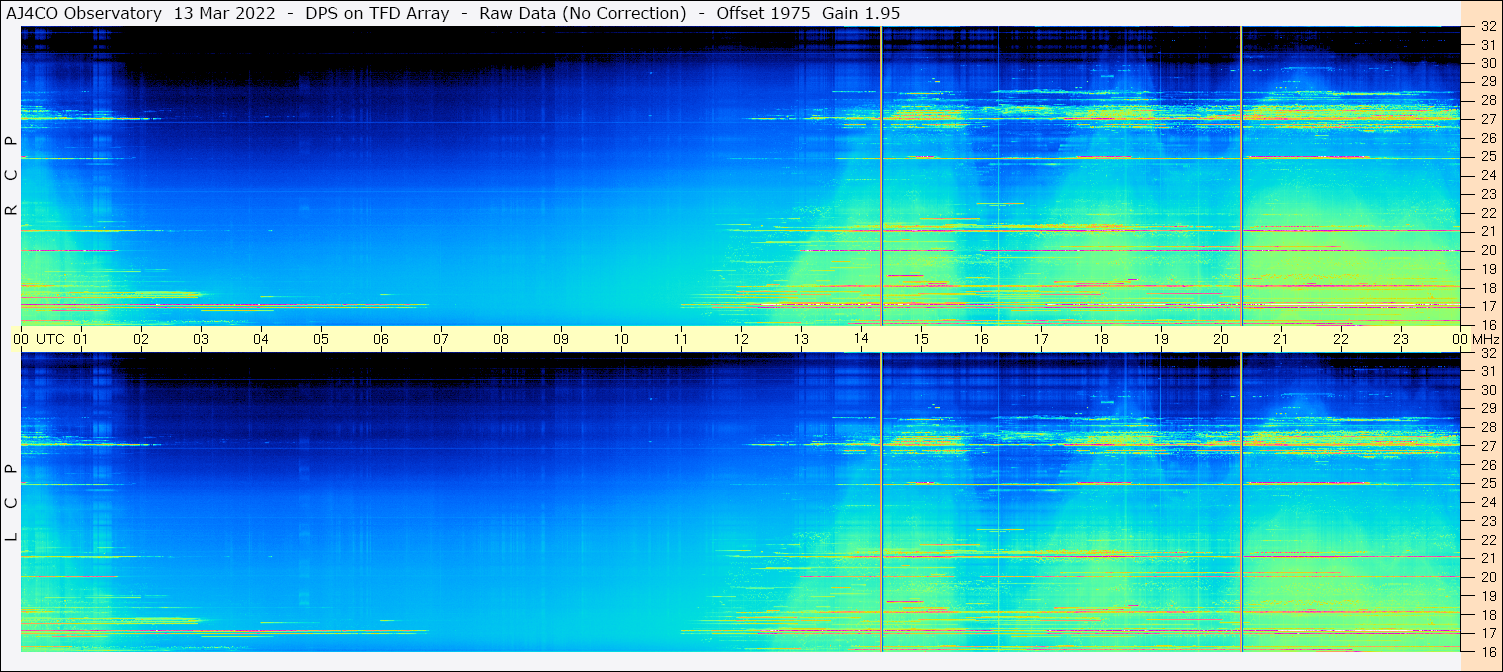Click the 23 hour label on time axis
Image resolution: width=1503 pixels, height=672 pixels.
[1401, 339]
